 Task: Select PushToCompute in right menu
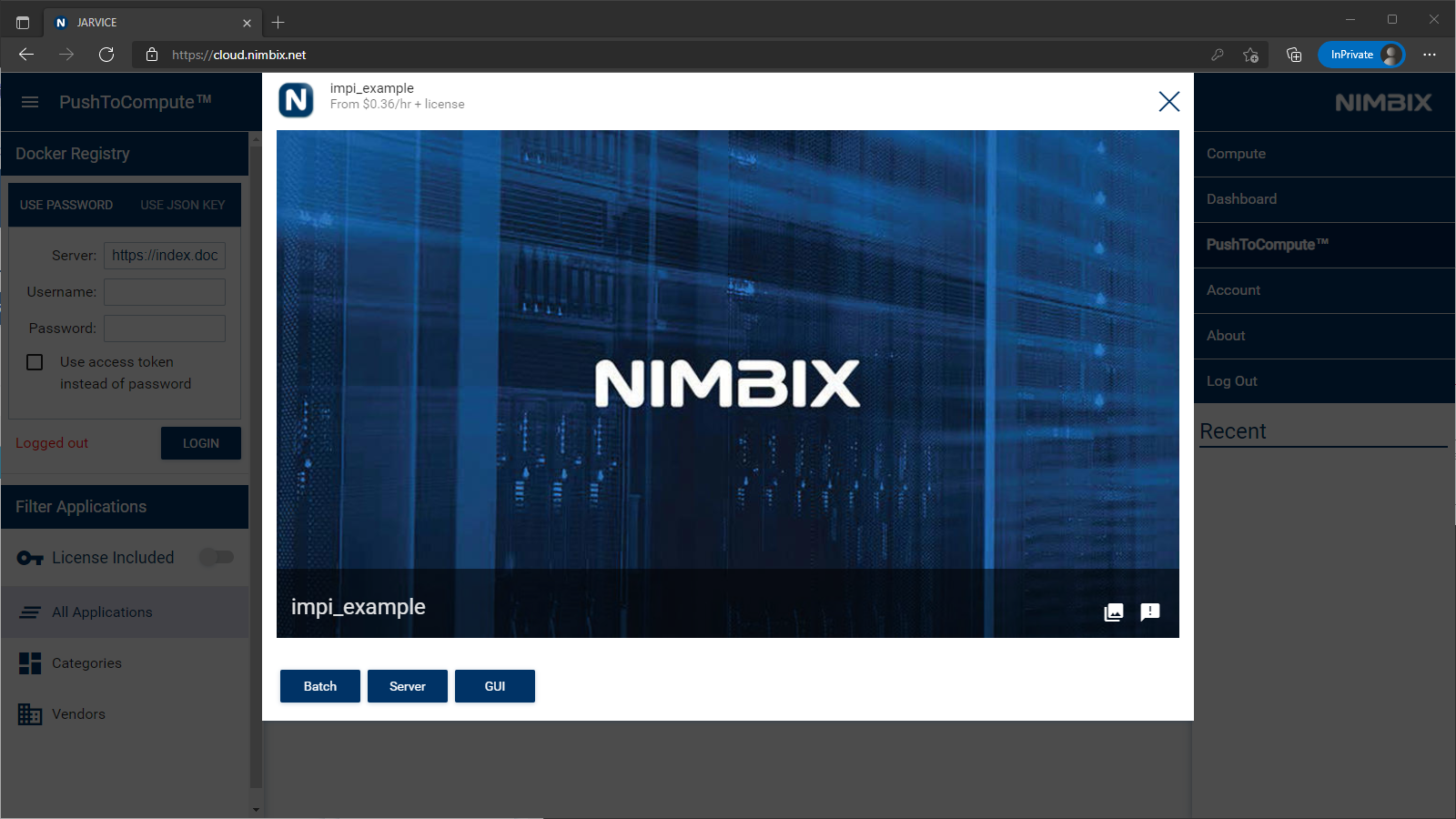tap(1324, 245)
